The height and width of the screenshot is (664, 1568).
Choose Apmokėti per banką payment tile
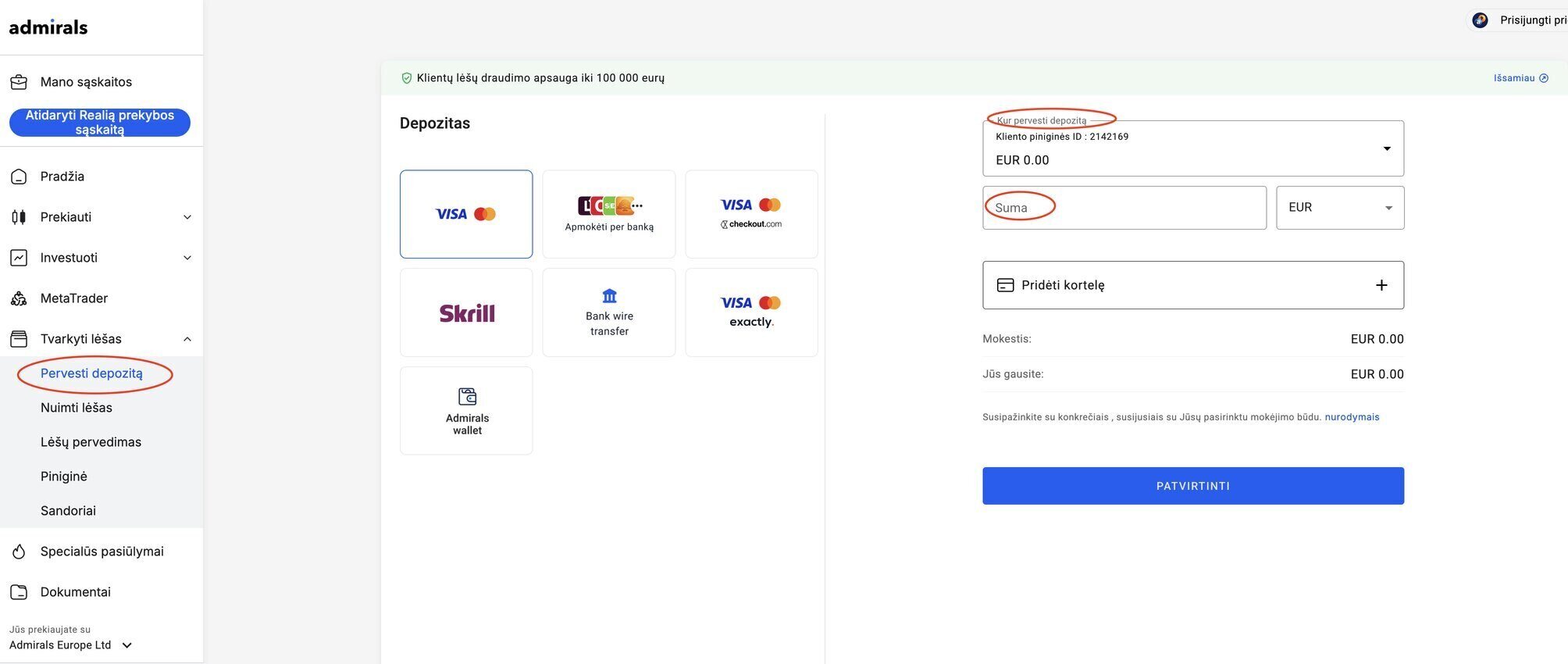click(x=609, y=214)
